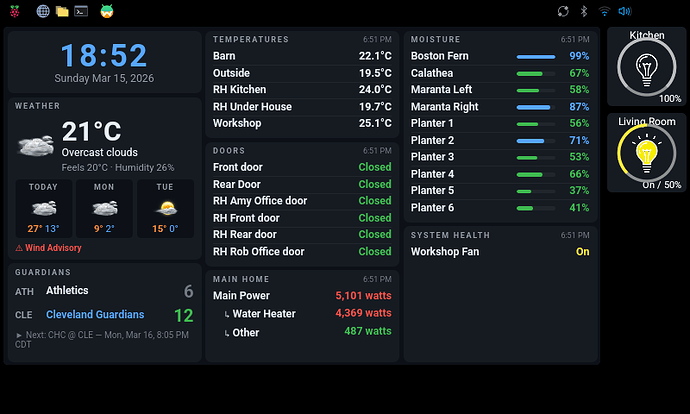Click the Boston Fern moisture bar
Image resolution: width=690 pixels, height=414 pixels.
coord(536,57)
